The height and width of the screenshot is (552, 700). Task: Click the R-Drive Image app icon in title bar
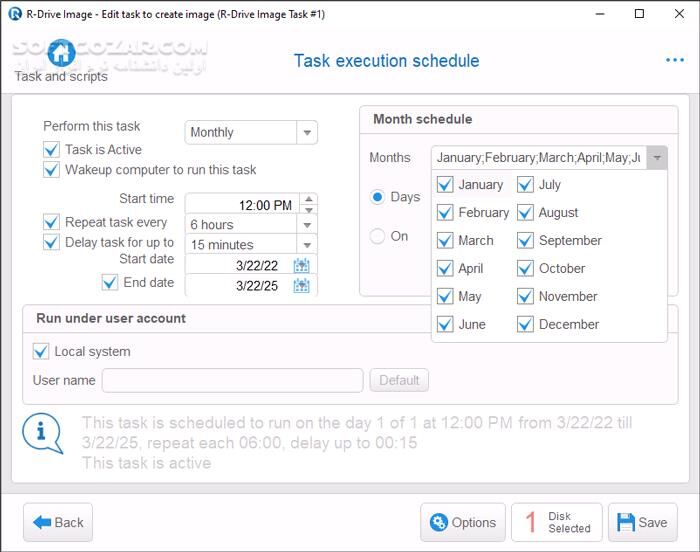tap(15, 14)
